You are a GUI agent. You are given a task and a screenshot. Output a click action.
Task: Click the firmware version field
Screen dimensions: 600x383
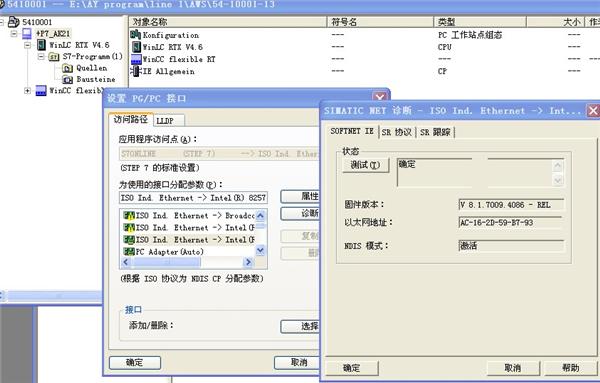tap(511, 205)
